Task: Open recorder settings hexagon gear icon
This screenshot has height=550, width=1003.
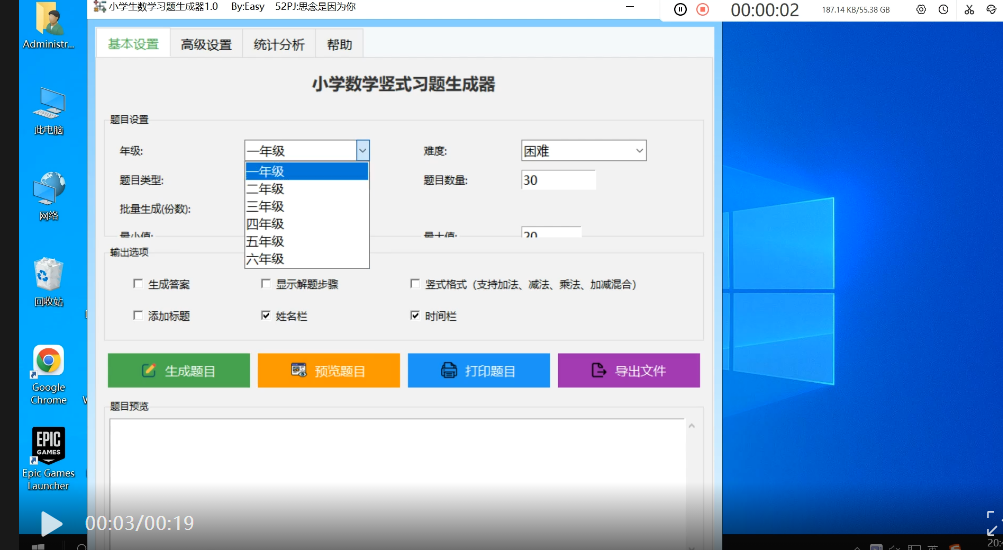Action: [x=921, y=10]
